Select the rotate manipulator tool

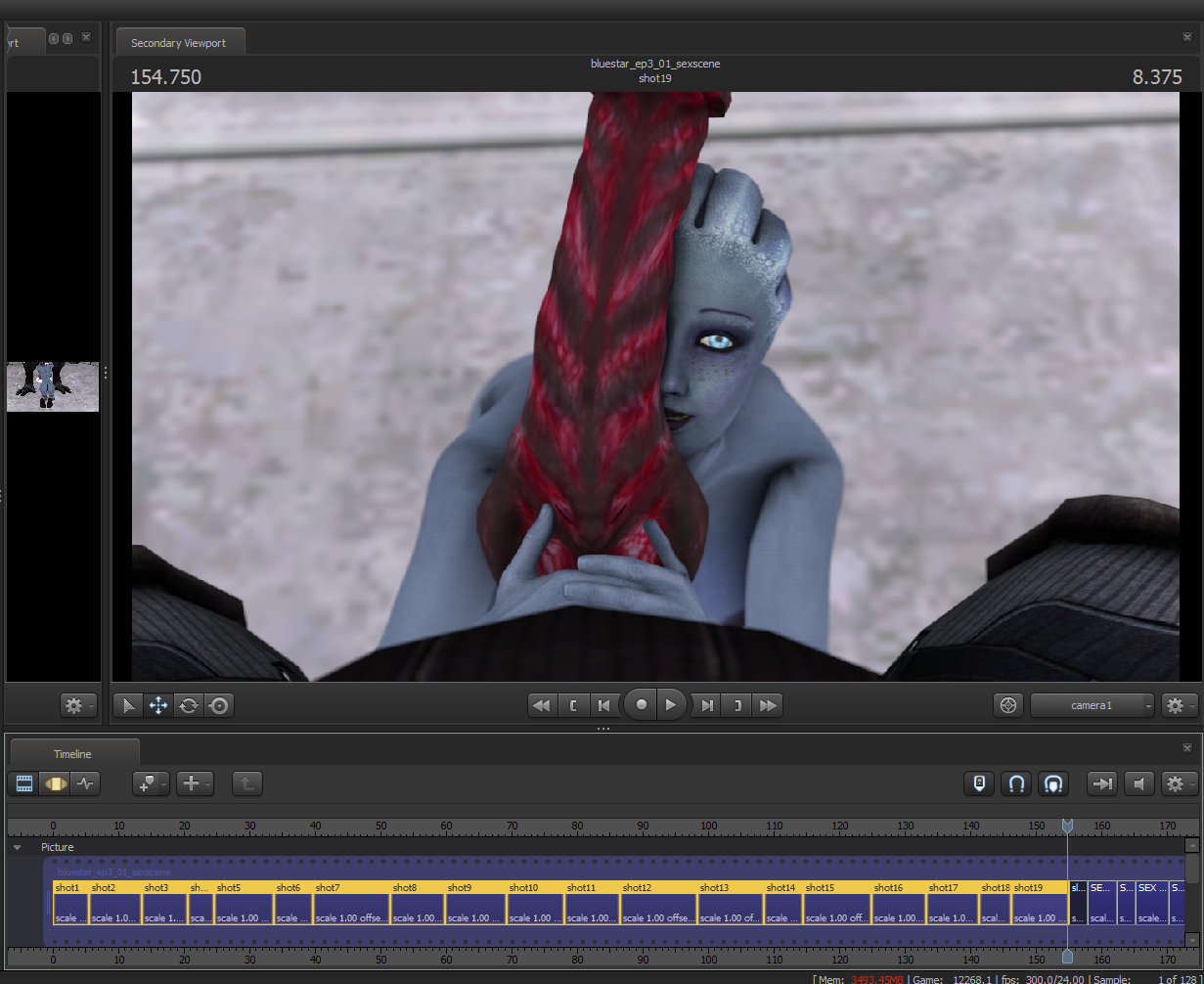(188, 705)
